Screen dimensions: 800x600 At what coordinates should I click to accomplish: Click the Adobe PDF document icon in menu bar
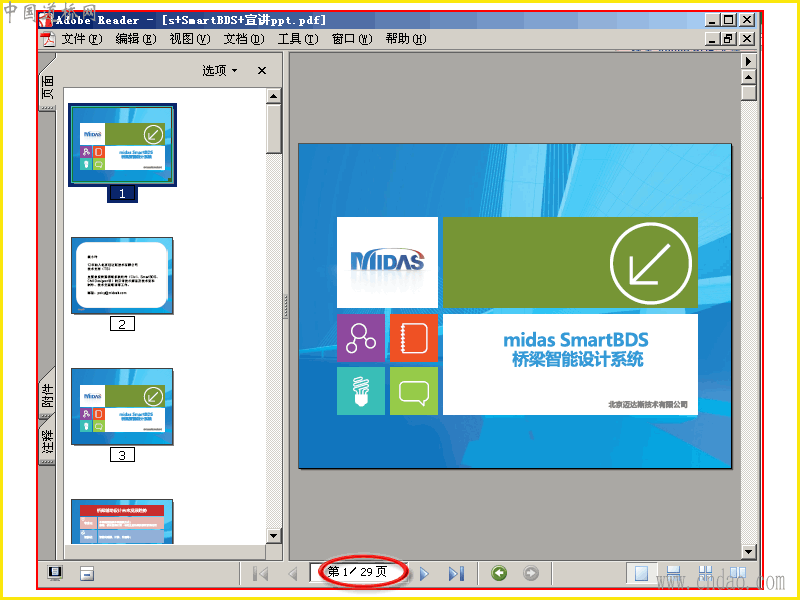point(48,39)
